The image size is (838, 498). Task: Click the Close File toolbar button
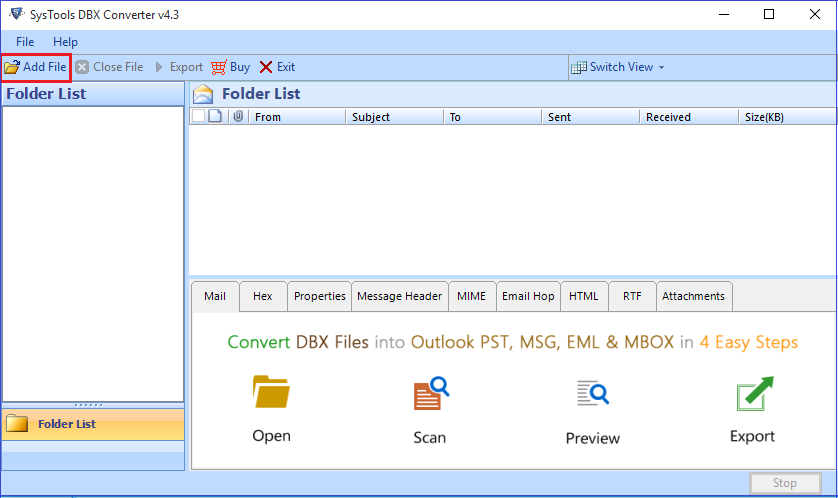click(110, 67)
